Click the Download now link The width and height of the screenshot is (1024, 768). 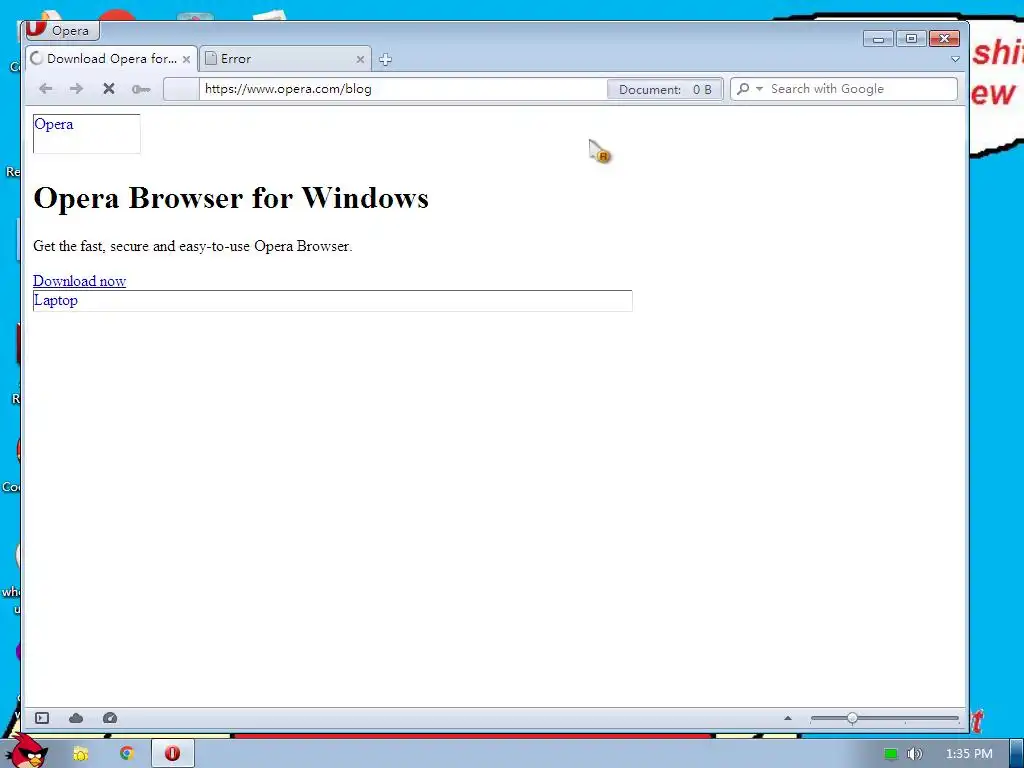80,281
